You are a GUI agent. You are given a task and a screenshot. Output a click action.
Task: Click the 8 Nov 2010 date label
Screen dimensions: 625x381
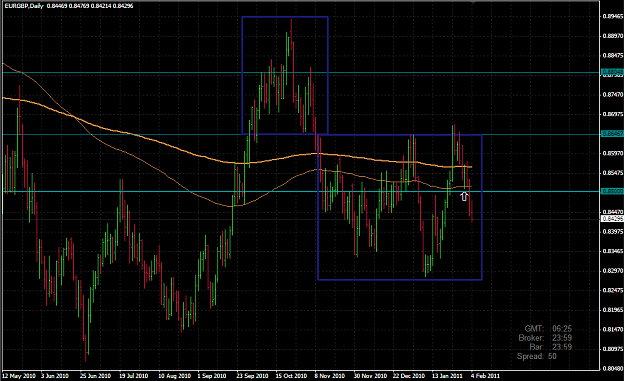[x=330, y=376]
